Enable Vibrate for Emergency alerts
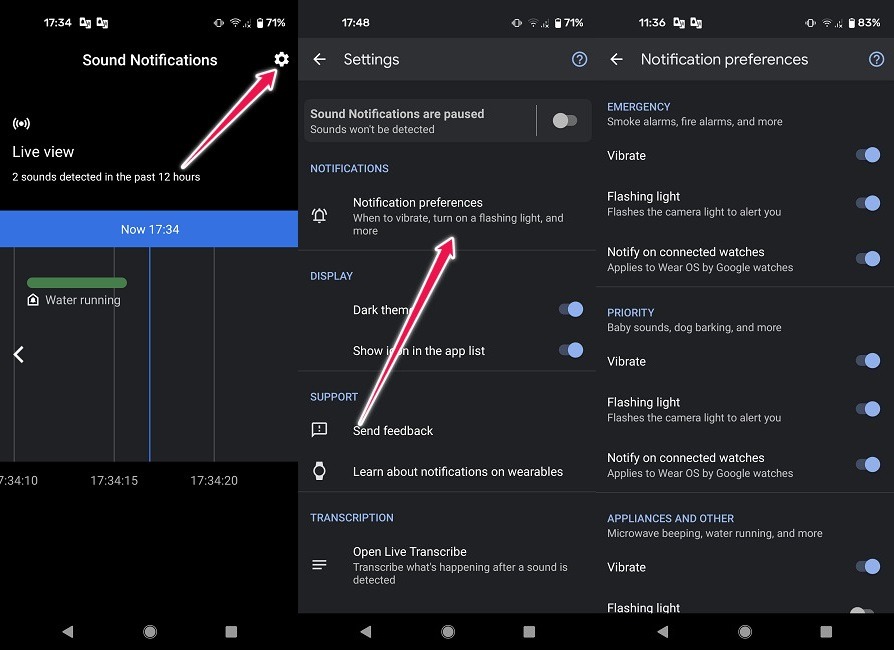This screenshot has width=894, height=650. click(866, 155)
